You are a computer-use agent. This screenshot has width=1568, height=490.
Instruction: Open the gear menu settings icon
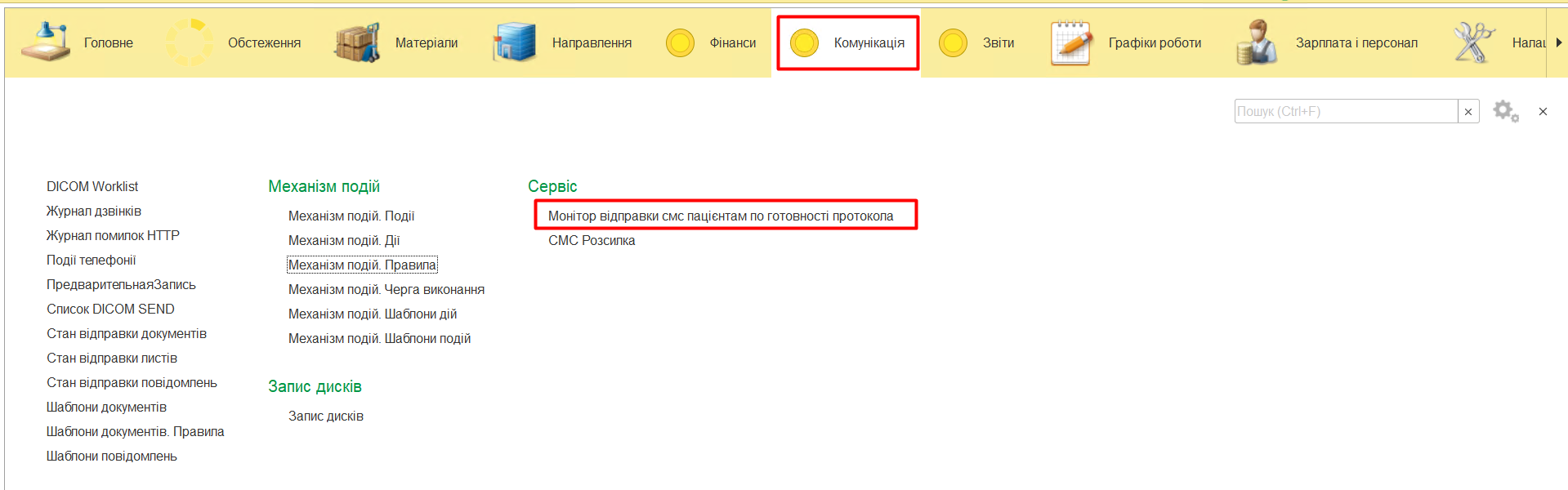[1505, 111]
